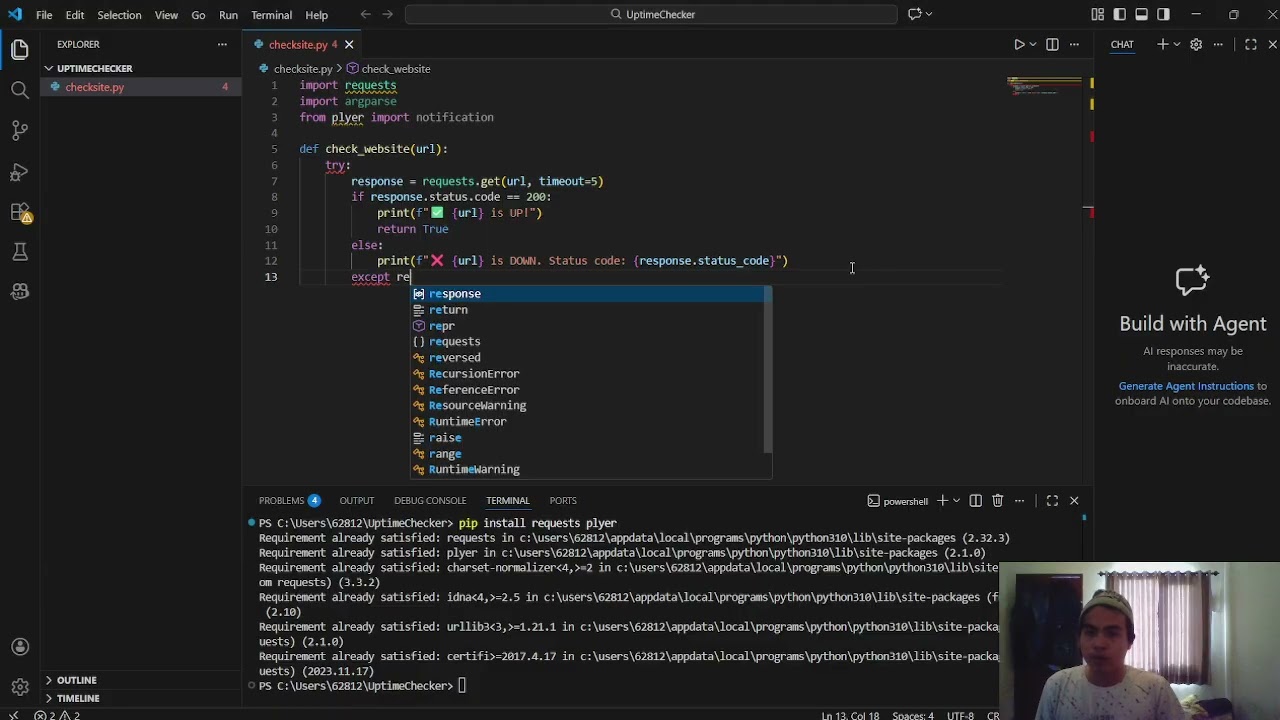This screenshot has width=1280, height=720.
Task: Open the run button dropdown arrow
Action: point(1033,44)
